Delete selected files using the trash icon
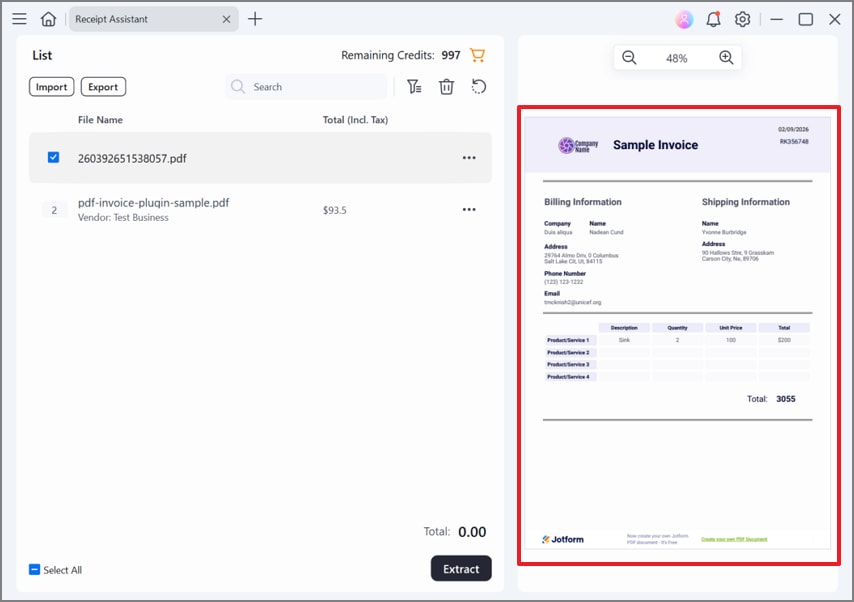 click(446, 87)
